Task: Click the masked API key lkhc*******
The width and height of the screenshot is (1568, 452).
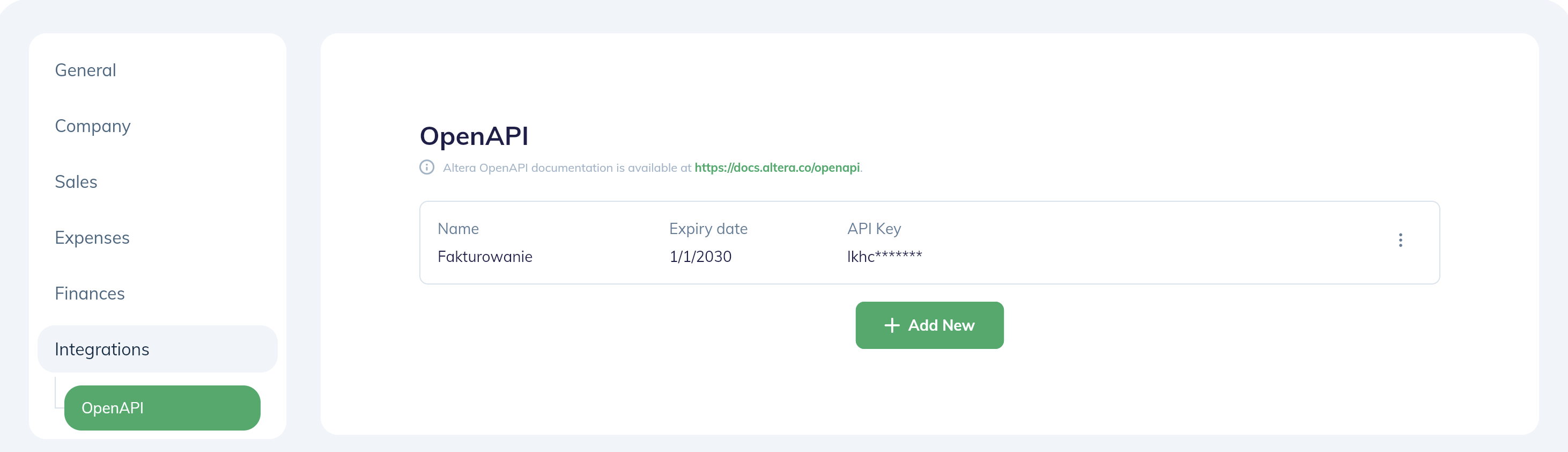Action: [x=884, y=257]
